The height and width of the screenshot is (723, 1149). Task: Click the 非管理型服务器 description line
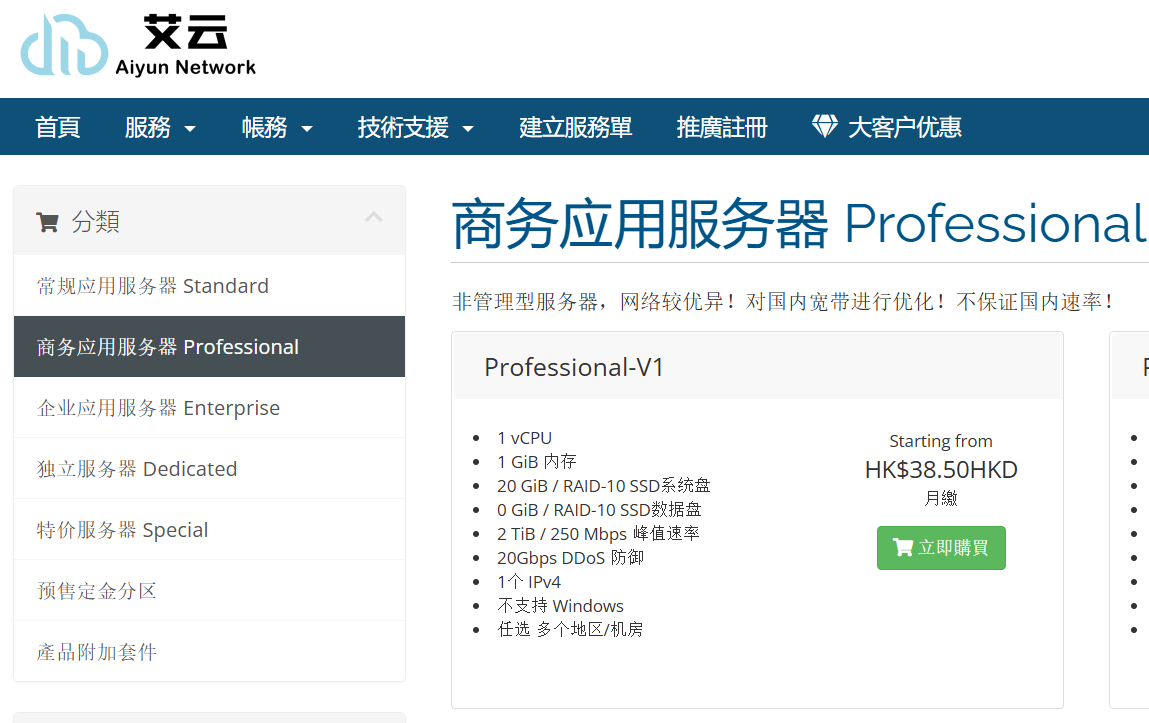(783, 301)
